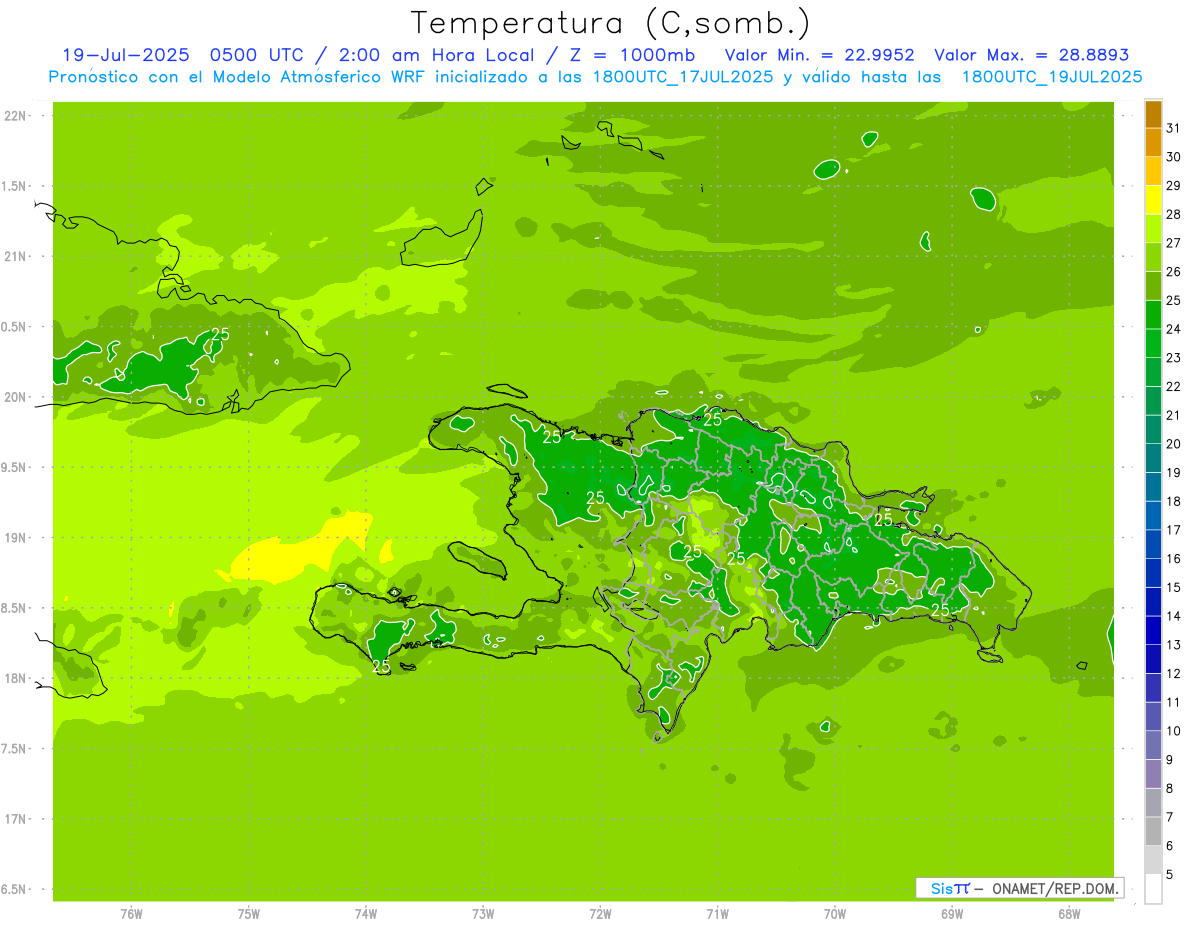Pick the gray legend swatch between 6 and 7

[1153, 831]
